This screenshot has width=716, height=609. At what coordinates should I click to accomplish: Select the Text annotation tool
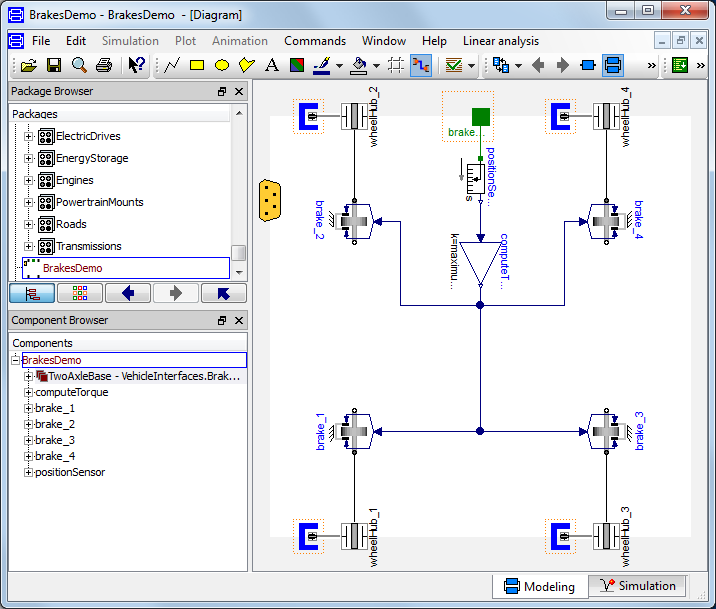point(271,66)
